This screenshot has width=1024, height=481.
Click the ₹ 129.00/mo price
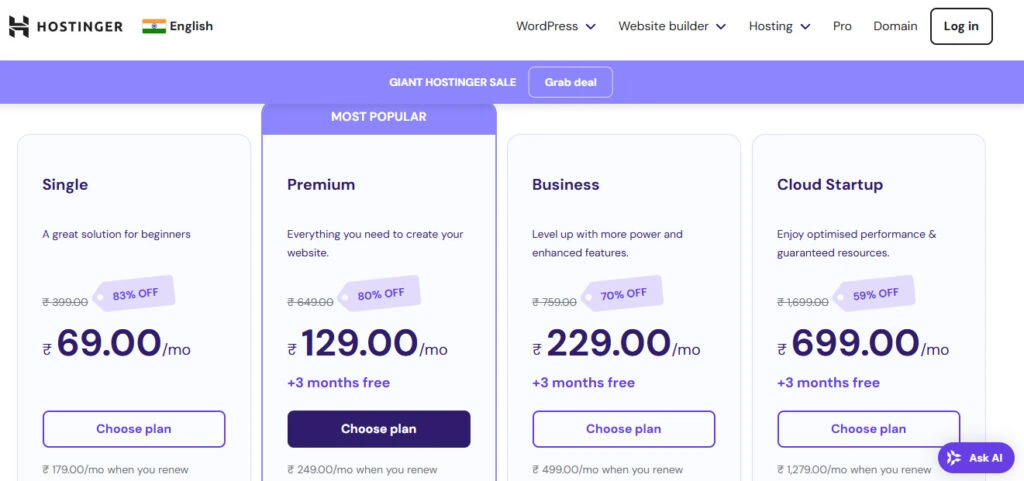coord(368,344)
